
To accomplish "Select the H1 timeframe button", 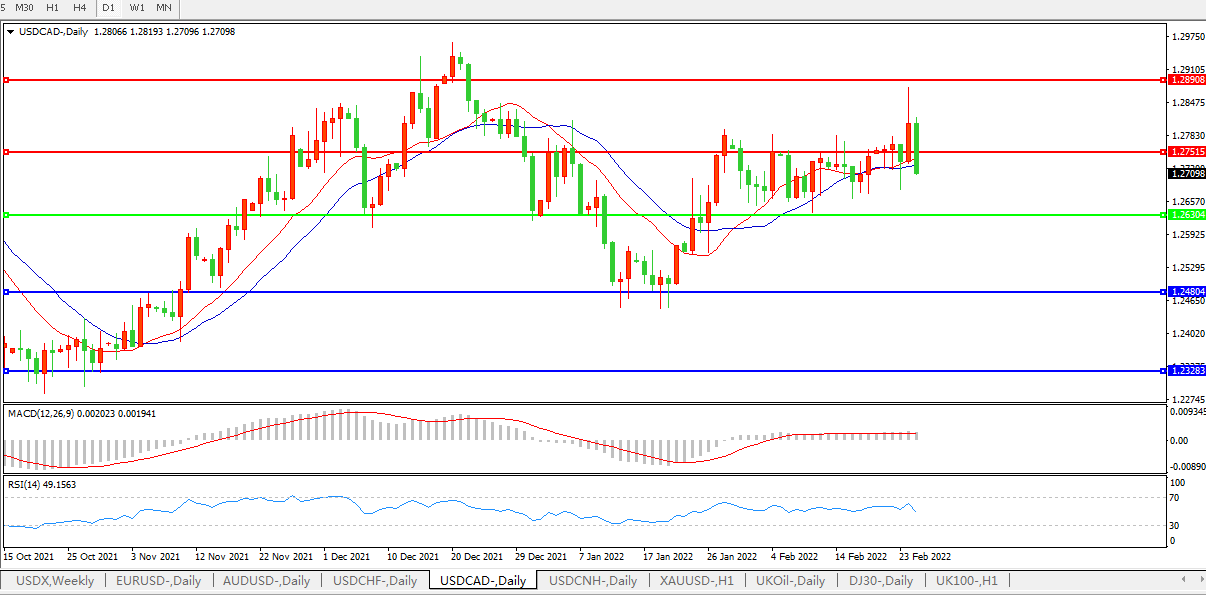I will point(53,8).
